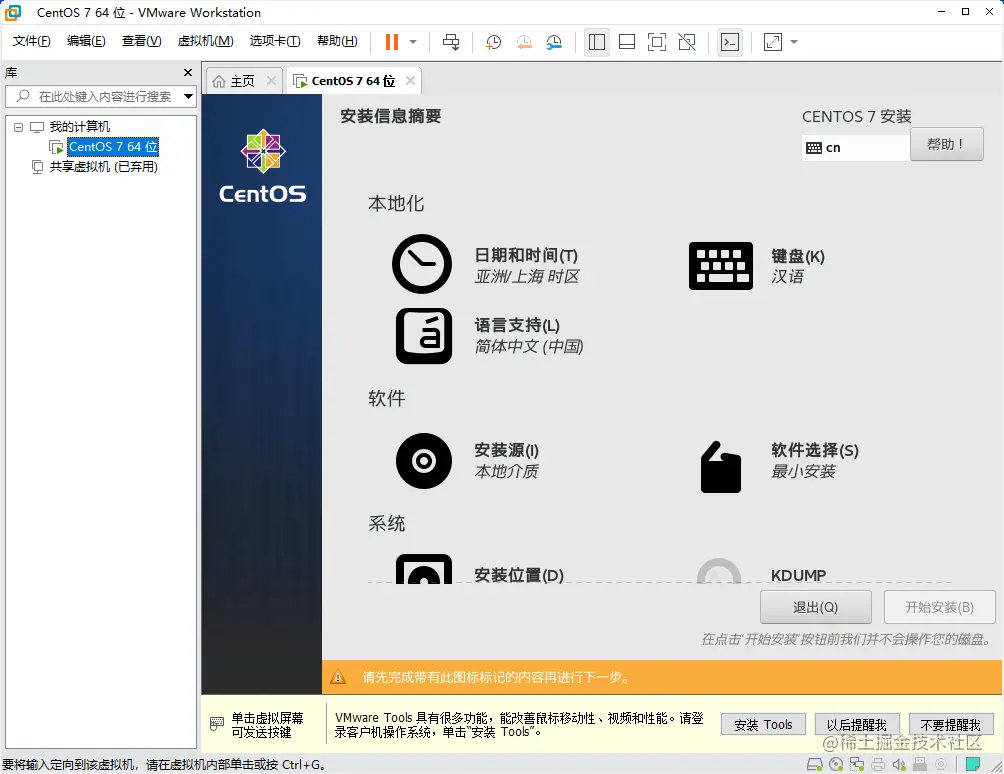Open the 文件(F) menu
The width and height of the screenshot is (1004, 774).
click(31, 41)
